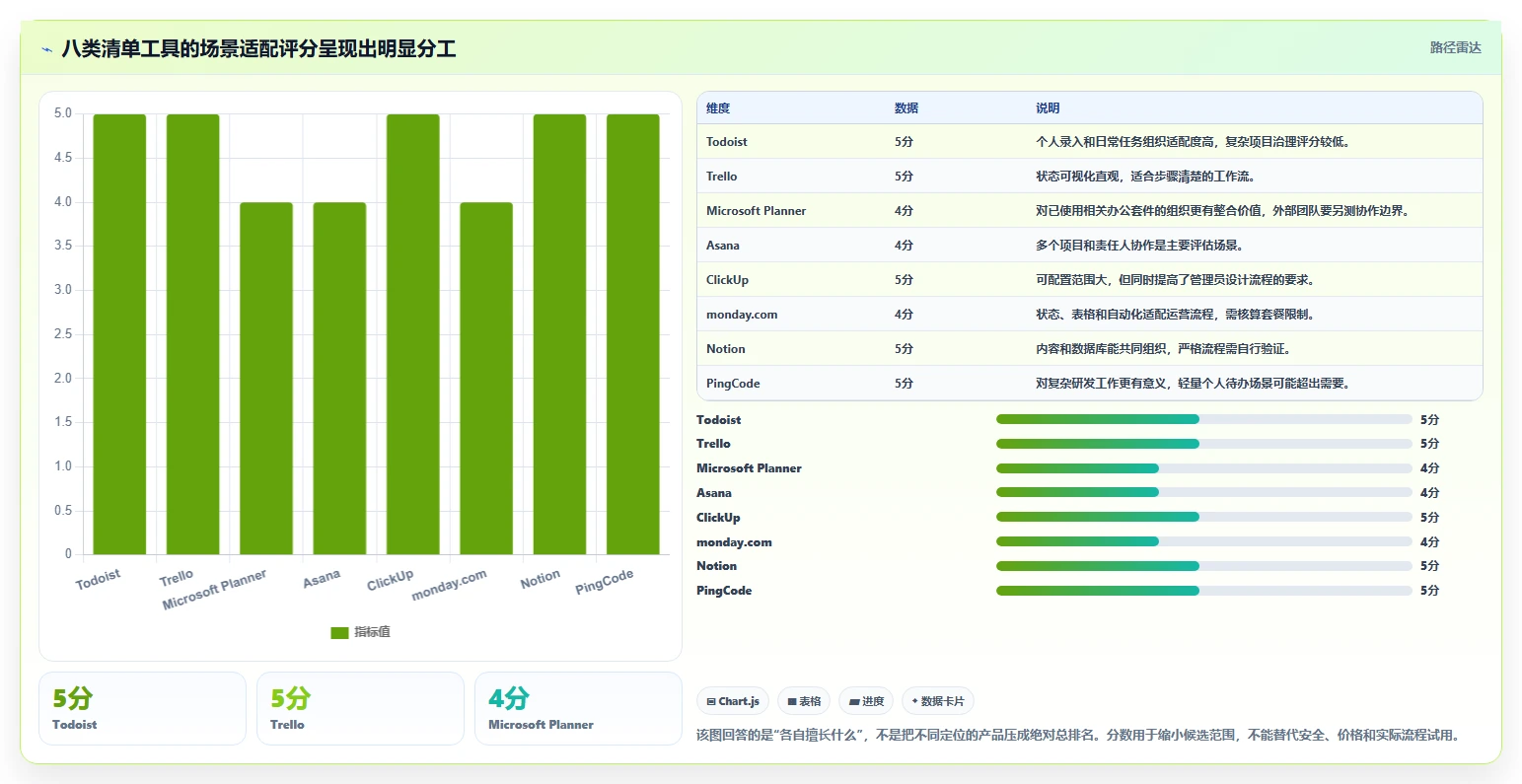Click the PingCode x-axis label under chart
Image resolution: width=1522 pixels, height=784 pixels.
pos(605,582)
